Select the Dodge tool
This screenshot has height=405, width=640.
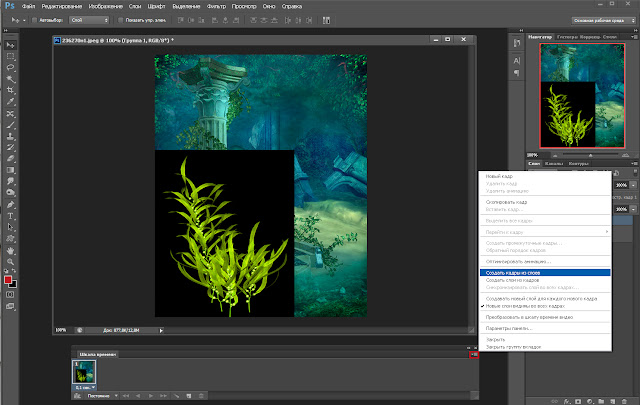pos(10,193)
